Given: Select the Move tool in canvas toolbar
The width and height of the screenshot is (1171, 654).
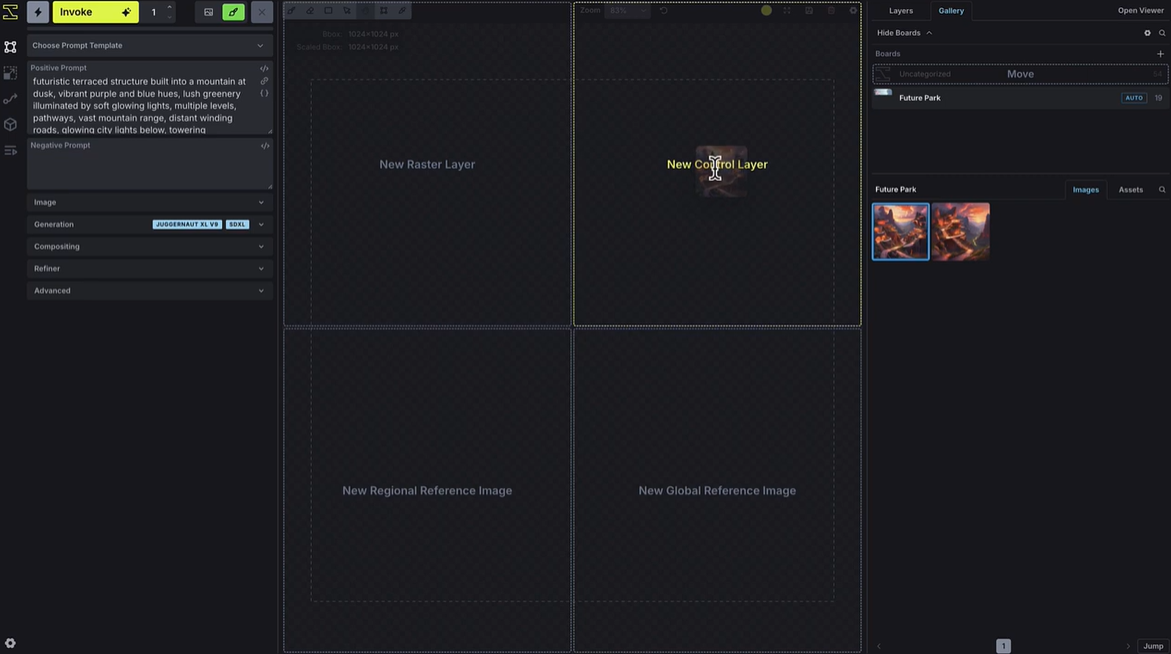Looking at the screenshot, I should [x=347, y=10].
